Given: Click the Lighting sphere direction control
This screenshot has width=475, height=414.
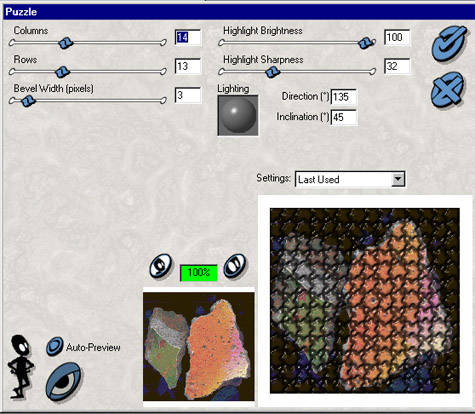Looking at the screenshot, I should [x=238, y=115].
